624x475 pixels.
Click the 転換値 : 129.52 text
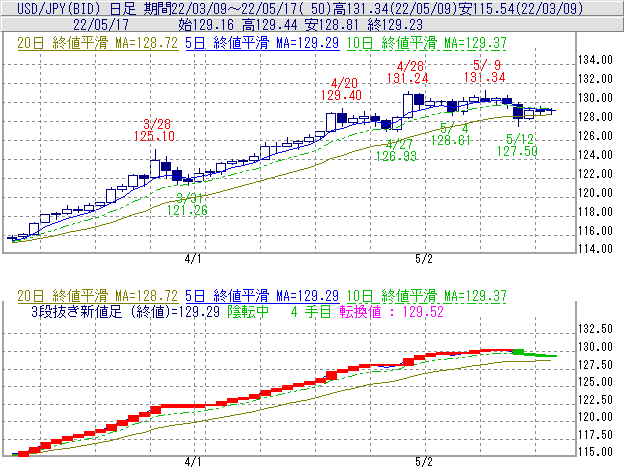(392, 311)
